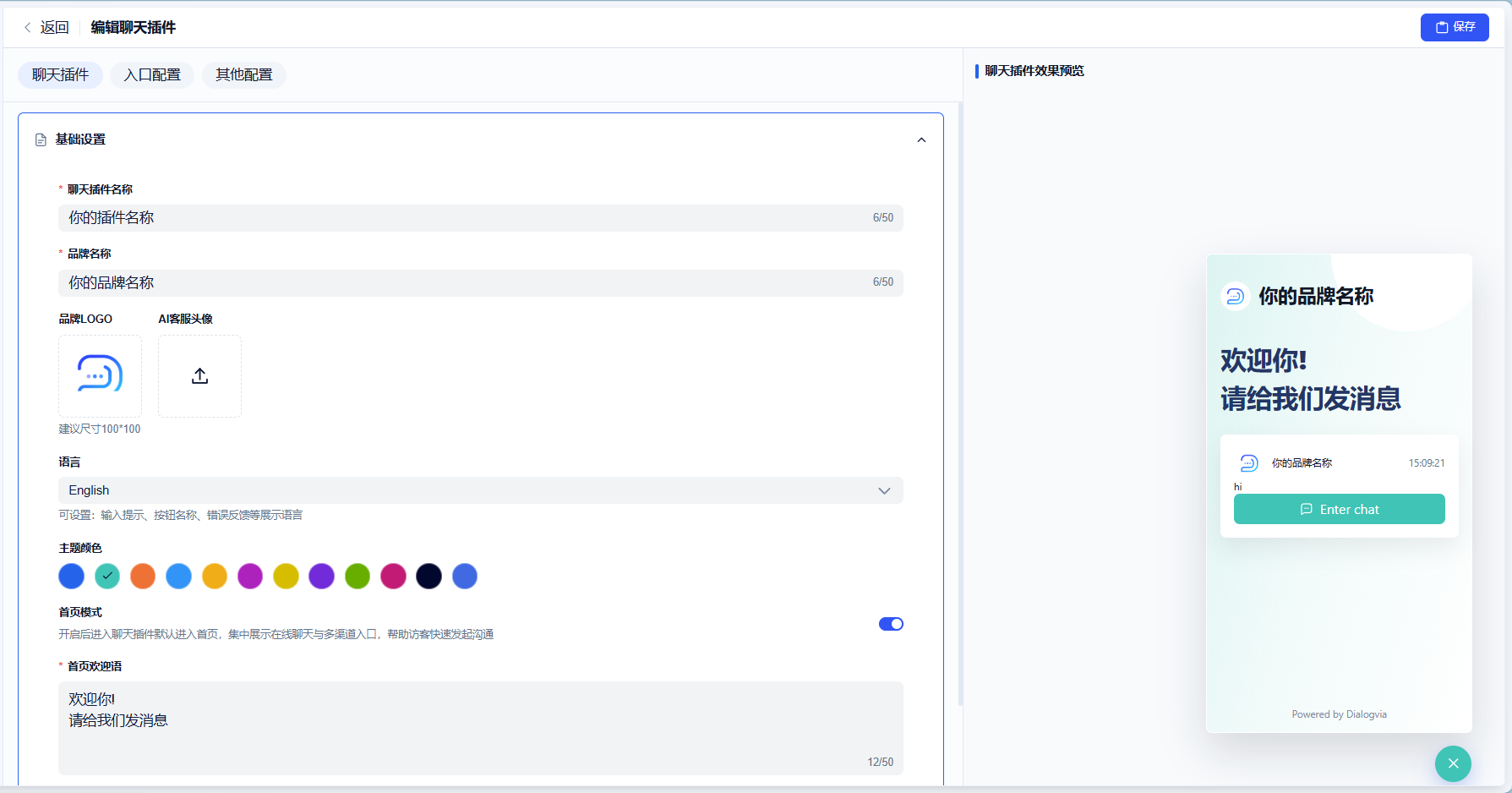
Task: Open the 入口配置 tab
Action: (152, 75)
